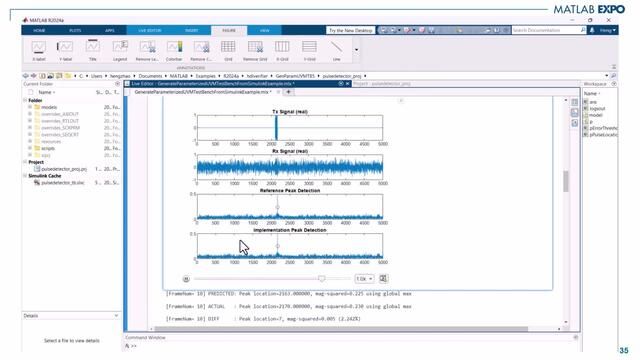Image resolution: width=640 pixels, height=360 pixels.
Task: Open the LIVE EDITOR ribbon tab
Action: pos(150,30)
